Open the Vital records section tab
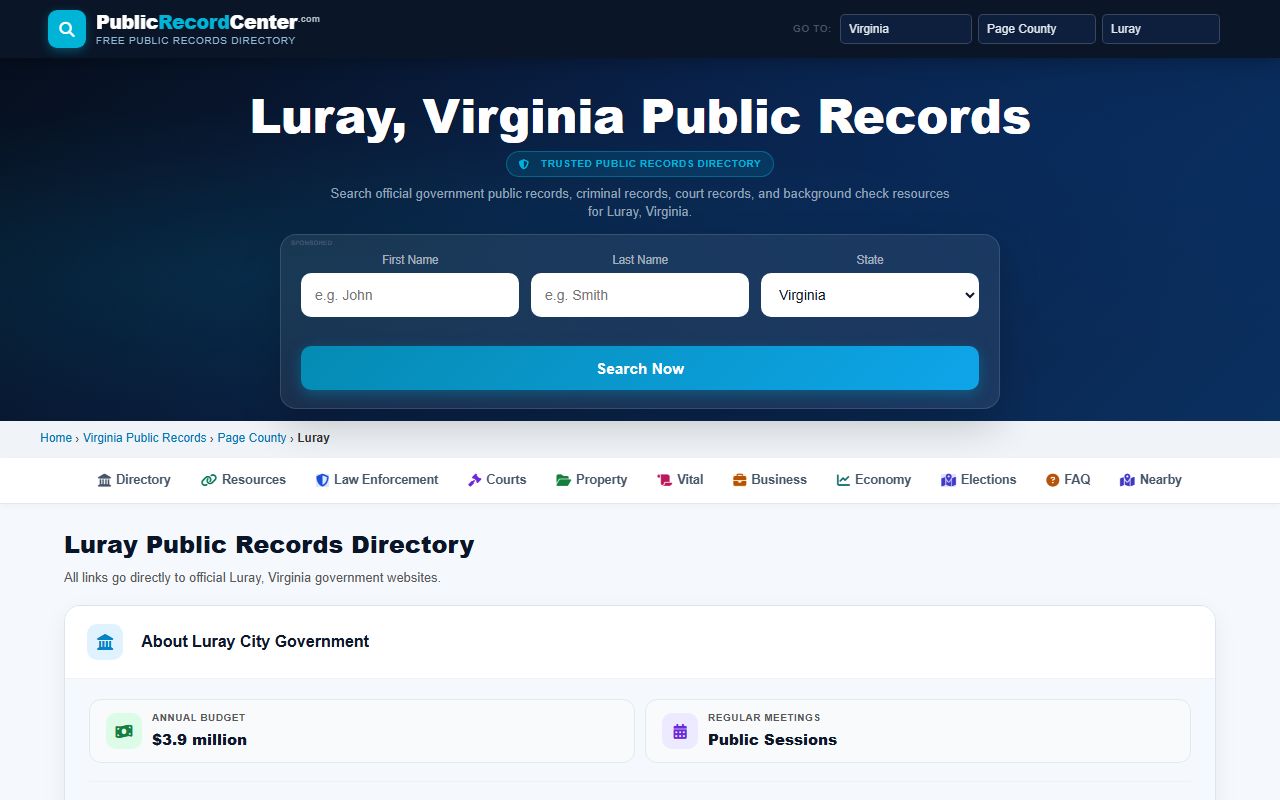Screen dimensions: 1280x800 pos(680,480)
